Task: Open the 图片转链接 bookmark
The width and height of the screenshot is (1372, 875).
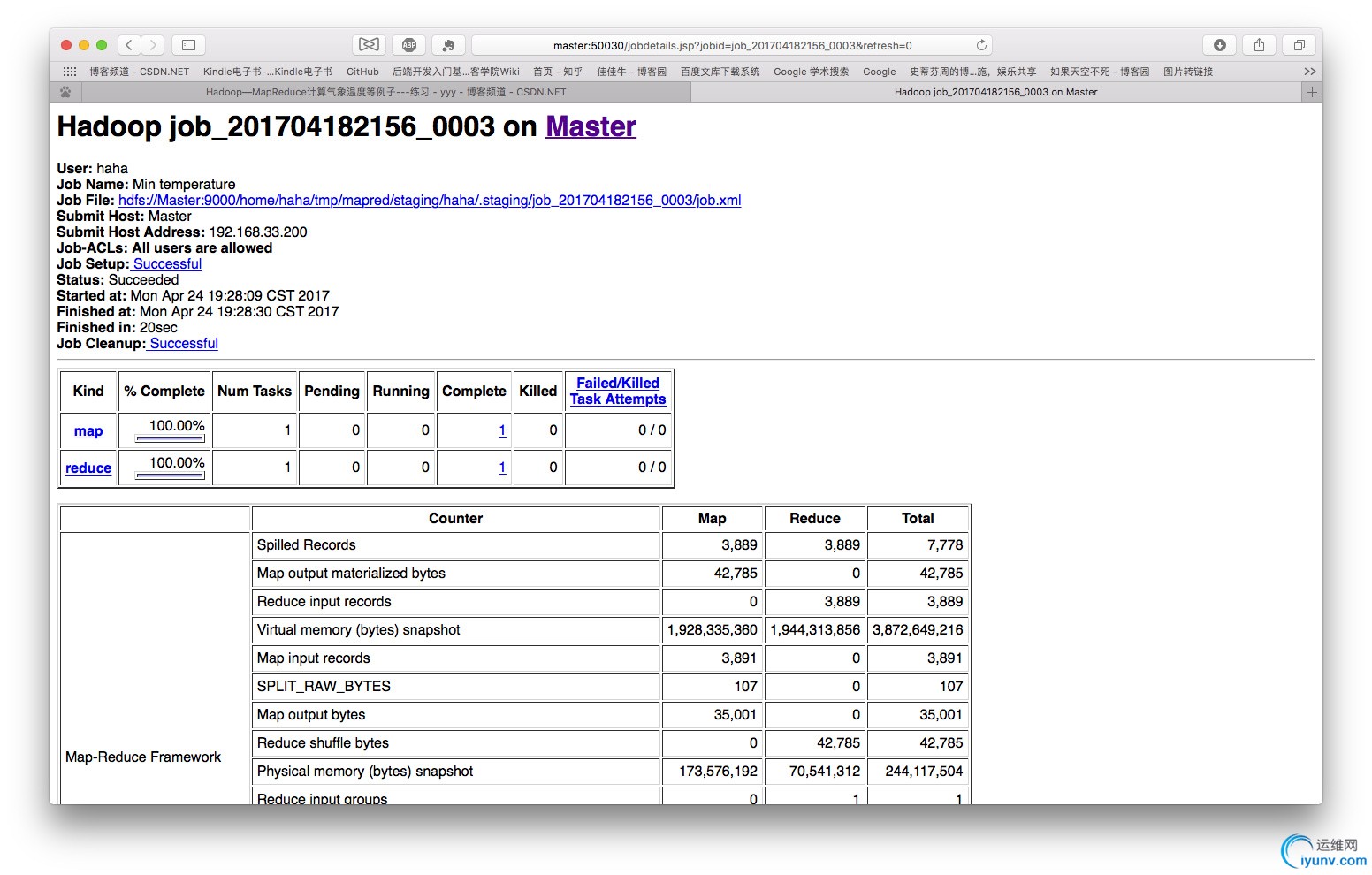Action: [1188, 72]
